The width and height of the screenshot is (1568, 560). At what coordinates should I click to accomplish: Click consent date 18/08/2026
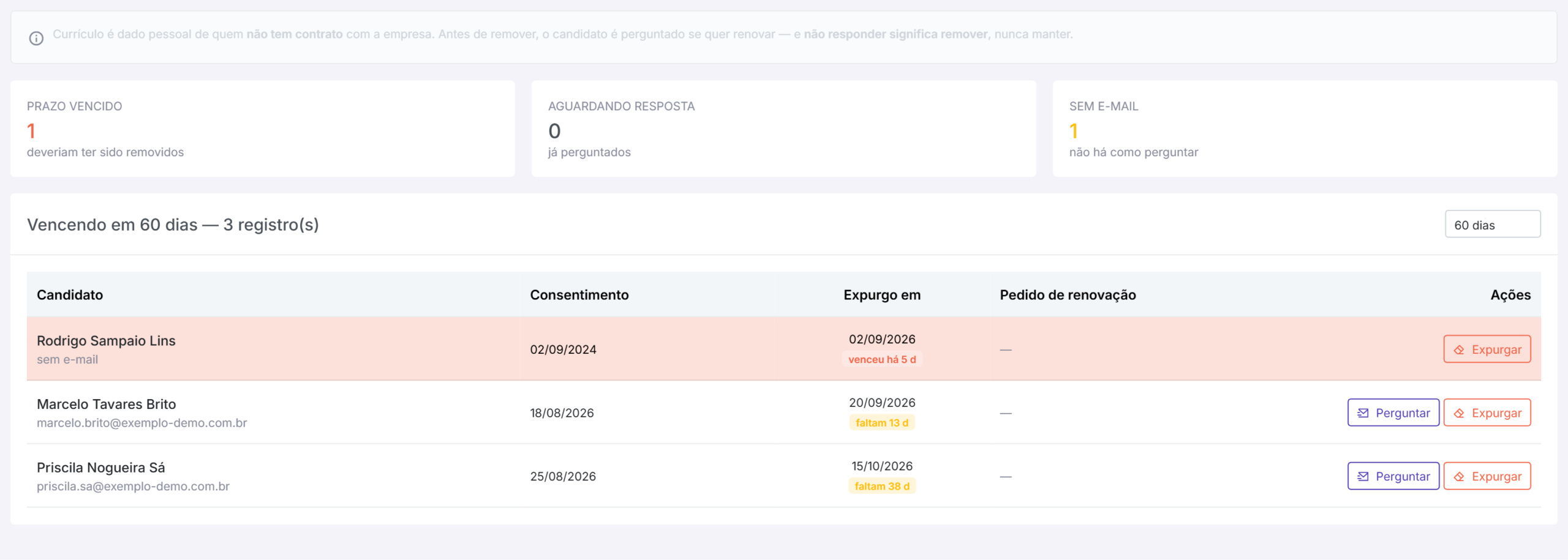pos(562,413)
